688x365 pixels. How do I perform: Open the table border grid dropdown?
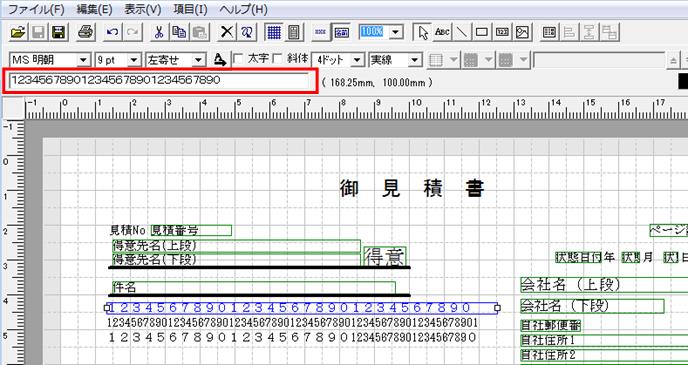pos(453,60)
